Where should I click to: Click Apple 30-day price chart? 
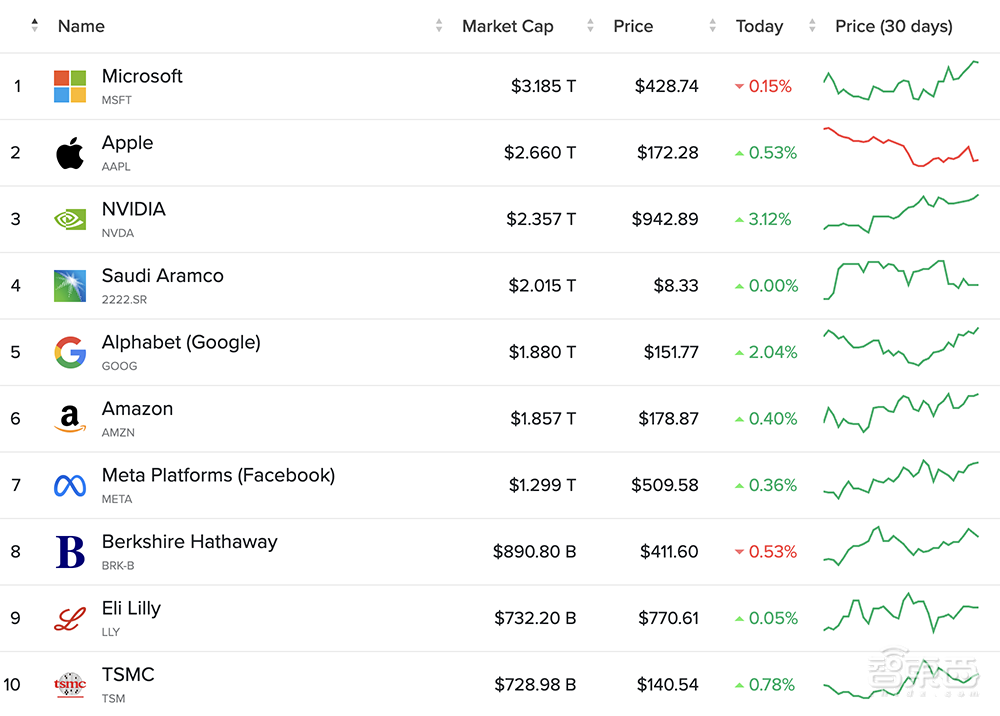pyautogui.click(x=901, y=148)
